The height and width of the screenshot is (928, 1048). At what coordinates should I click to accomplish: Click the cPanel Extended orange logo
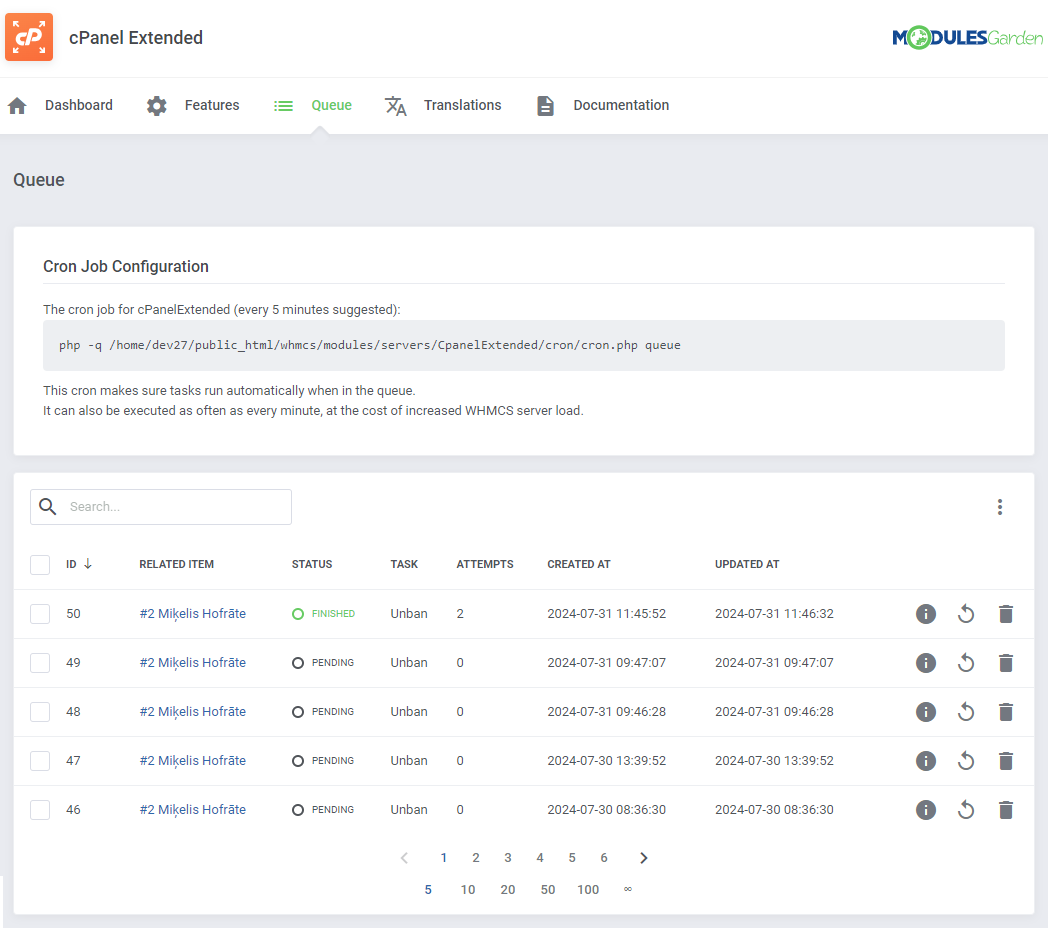click(29, 37)
